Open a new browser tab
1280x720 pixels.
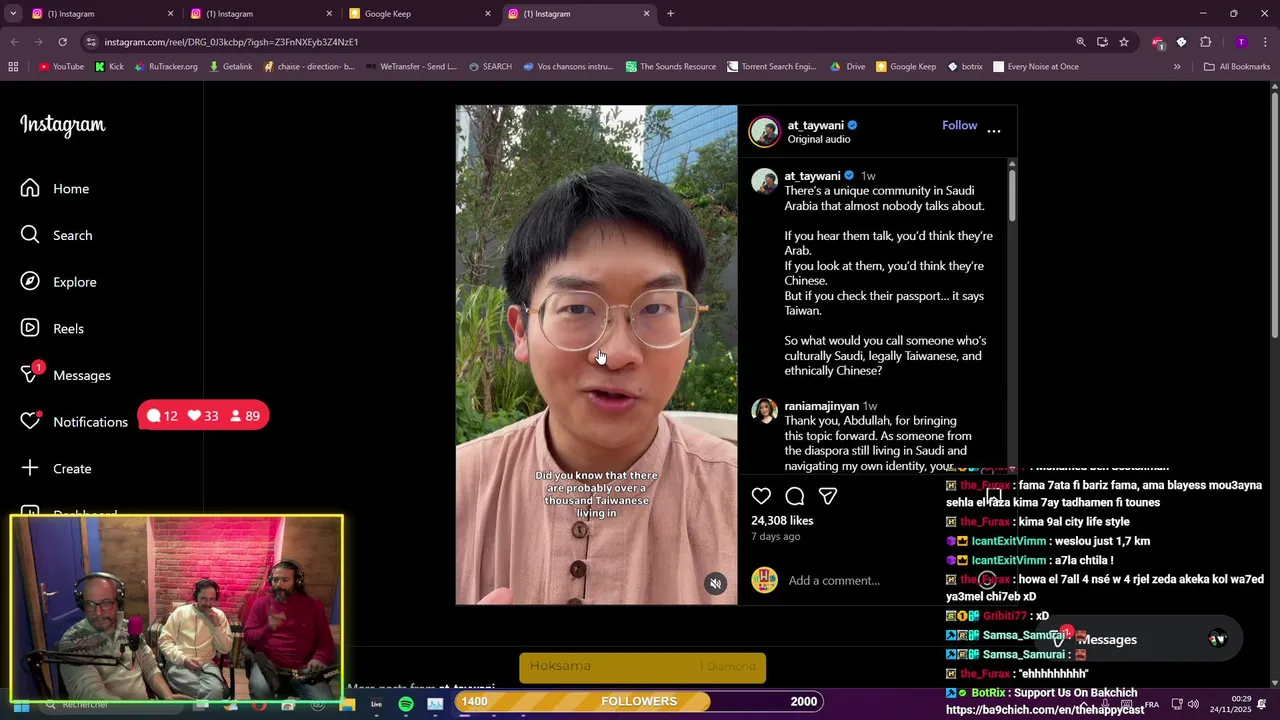[x=670, y=14]
